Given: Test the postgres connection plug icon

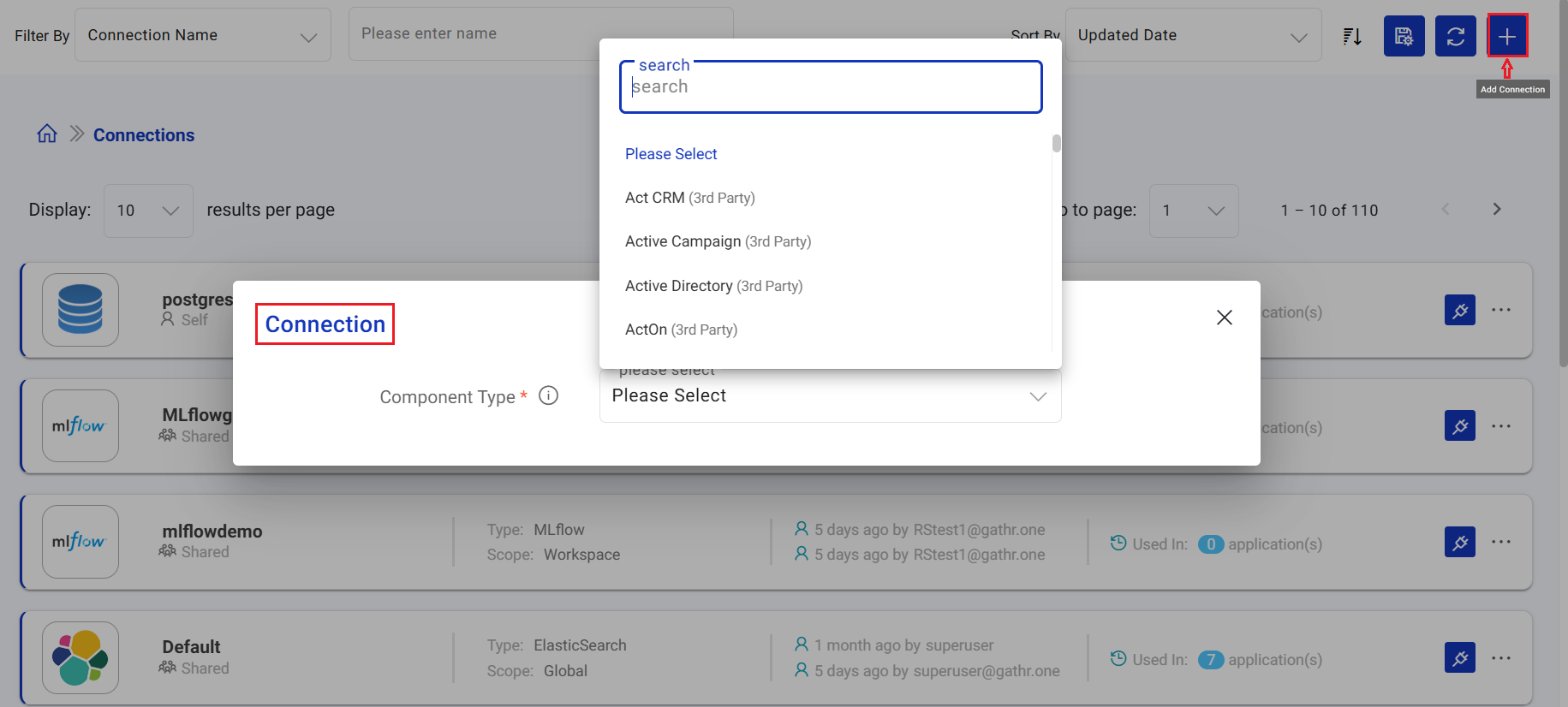Looking at the screenshot, I should (1459, 310).
